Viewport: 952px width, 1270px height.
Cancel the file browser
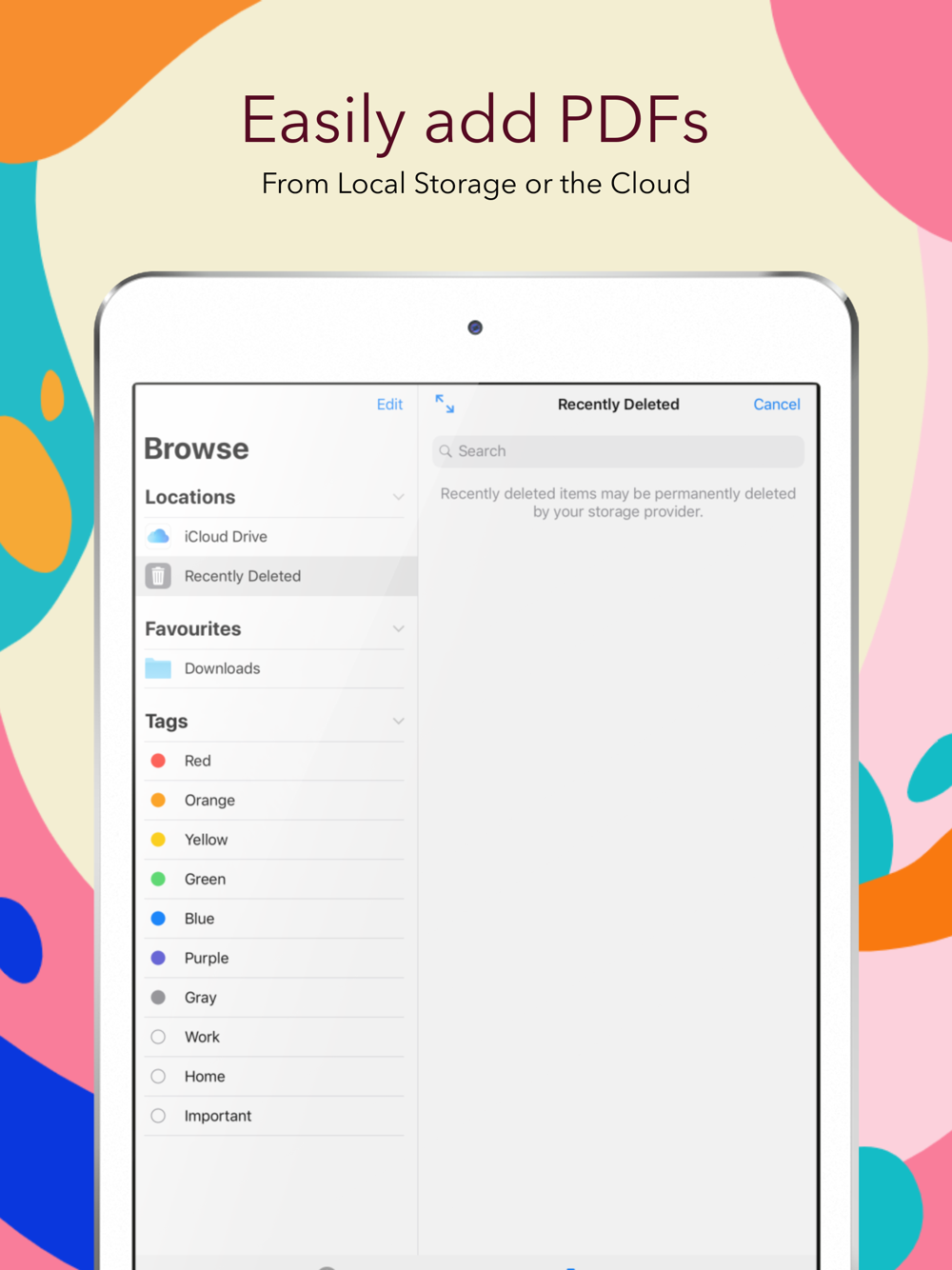(777, 405)
